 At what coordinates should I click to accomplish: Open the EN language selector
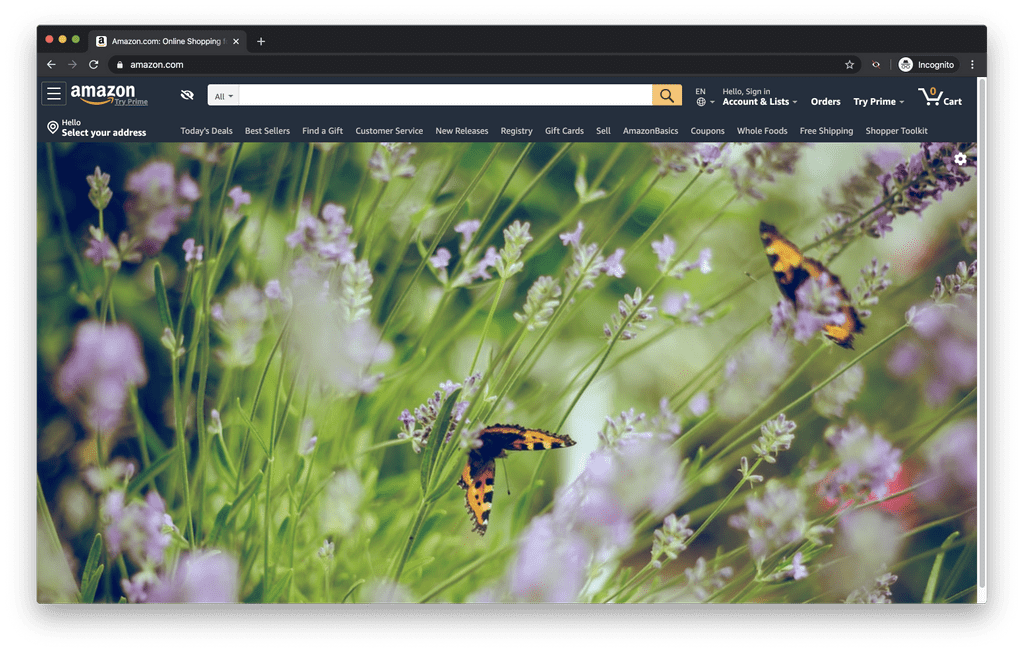(705, 96)
